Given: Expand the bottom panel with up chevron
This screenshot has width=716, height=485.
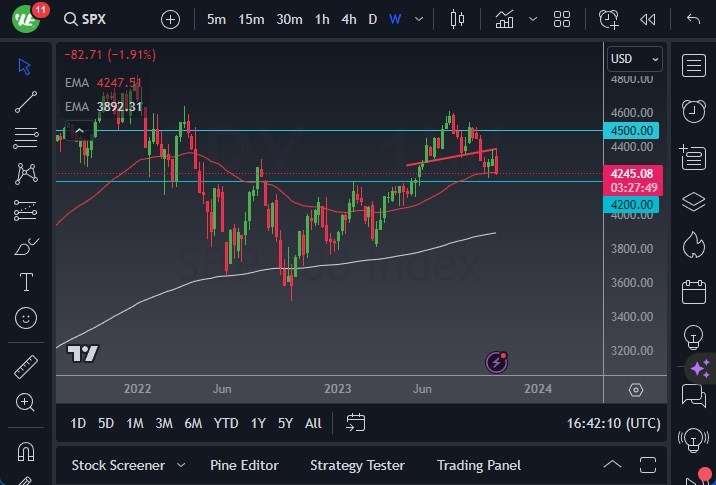Looking at the screenshot, I should [x=612, y=465].
